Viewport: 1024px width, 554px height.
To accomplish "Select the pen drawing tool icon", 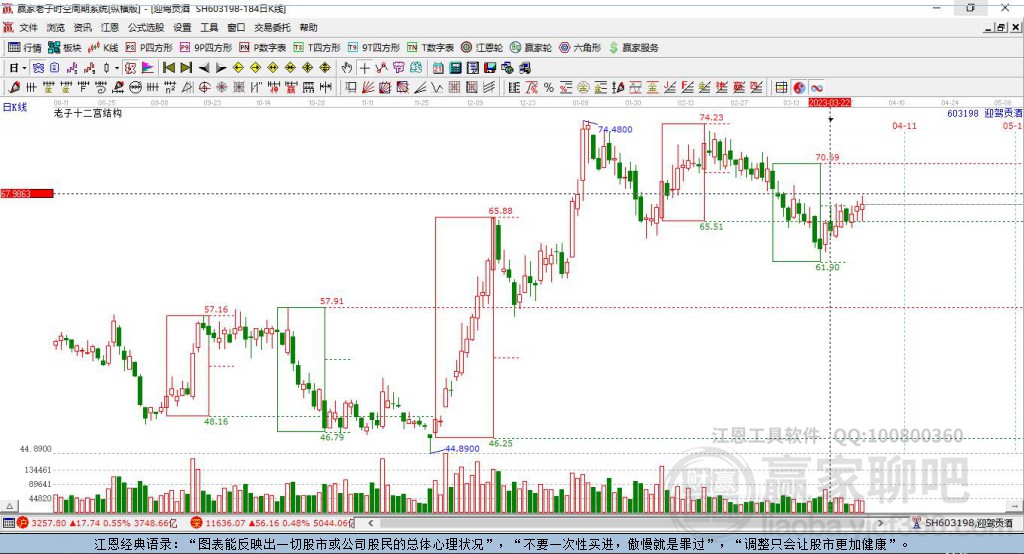I will coord(14,87).
